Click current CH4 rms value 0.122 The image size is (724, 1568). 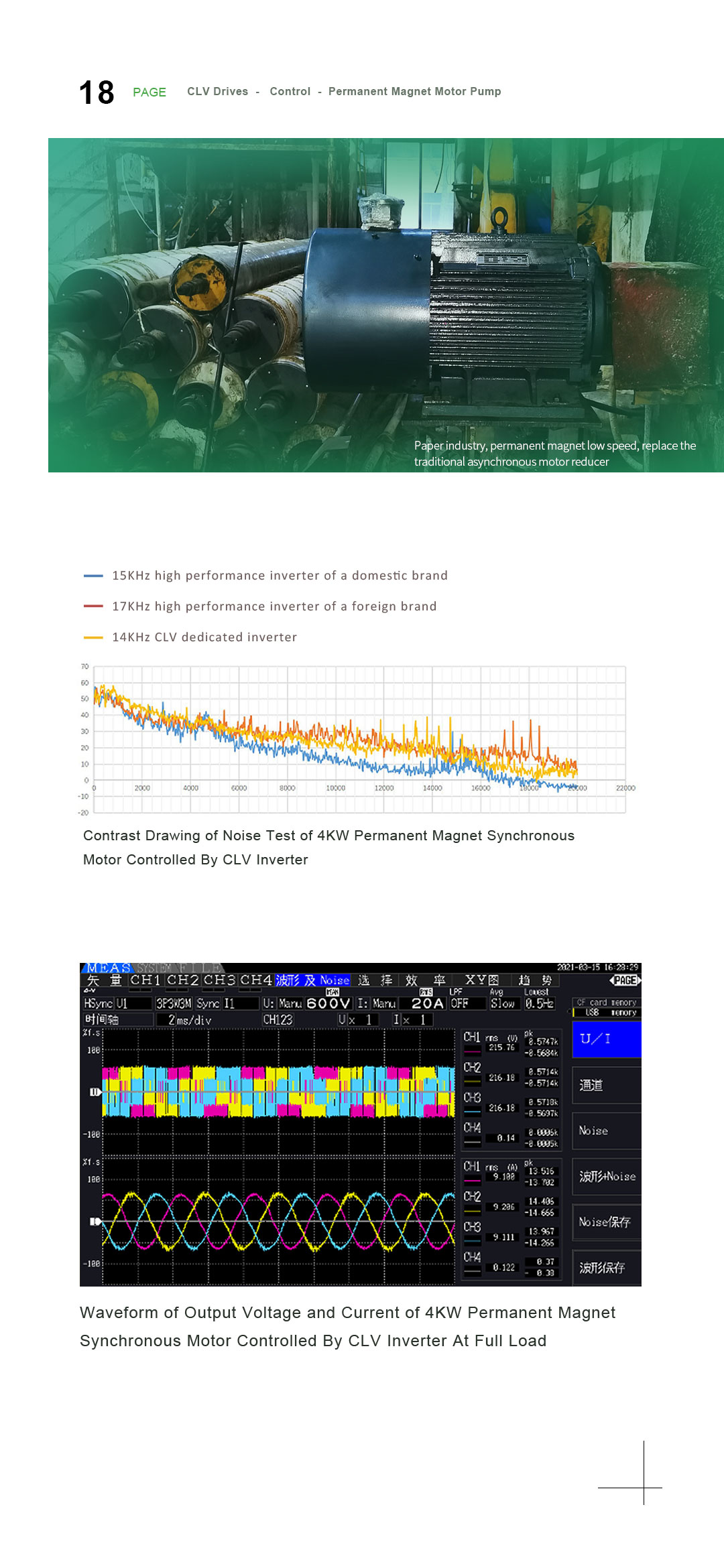pos(503,1267)
